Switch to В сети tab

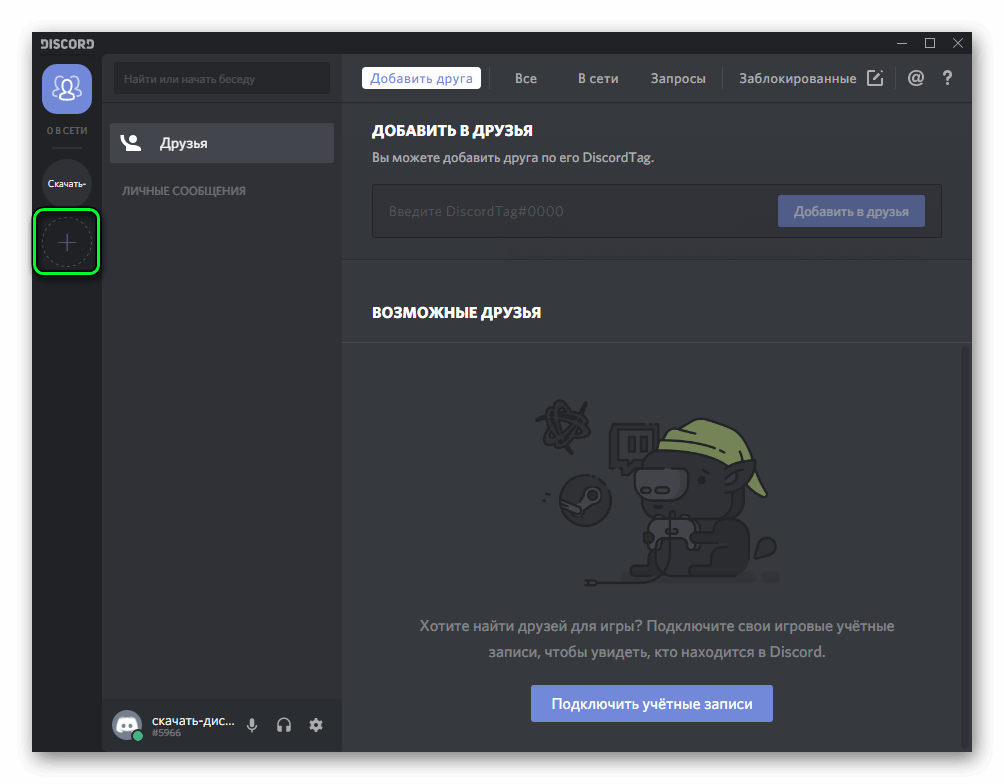[x=598, y=78]
